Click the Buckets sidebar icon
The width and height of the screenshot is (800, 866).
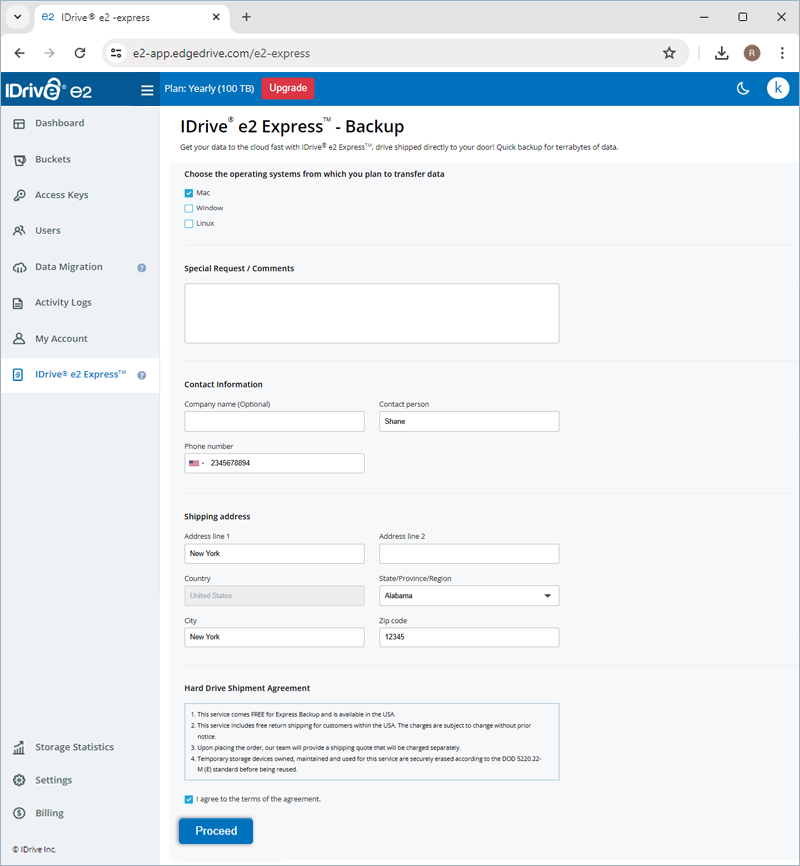19,160
